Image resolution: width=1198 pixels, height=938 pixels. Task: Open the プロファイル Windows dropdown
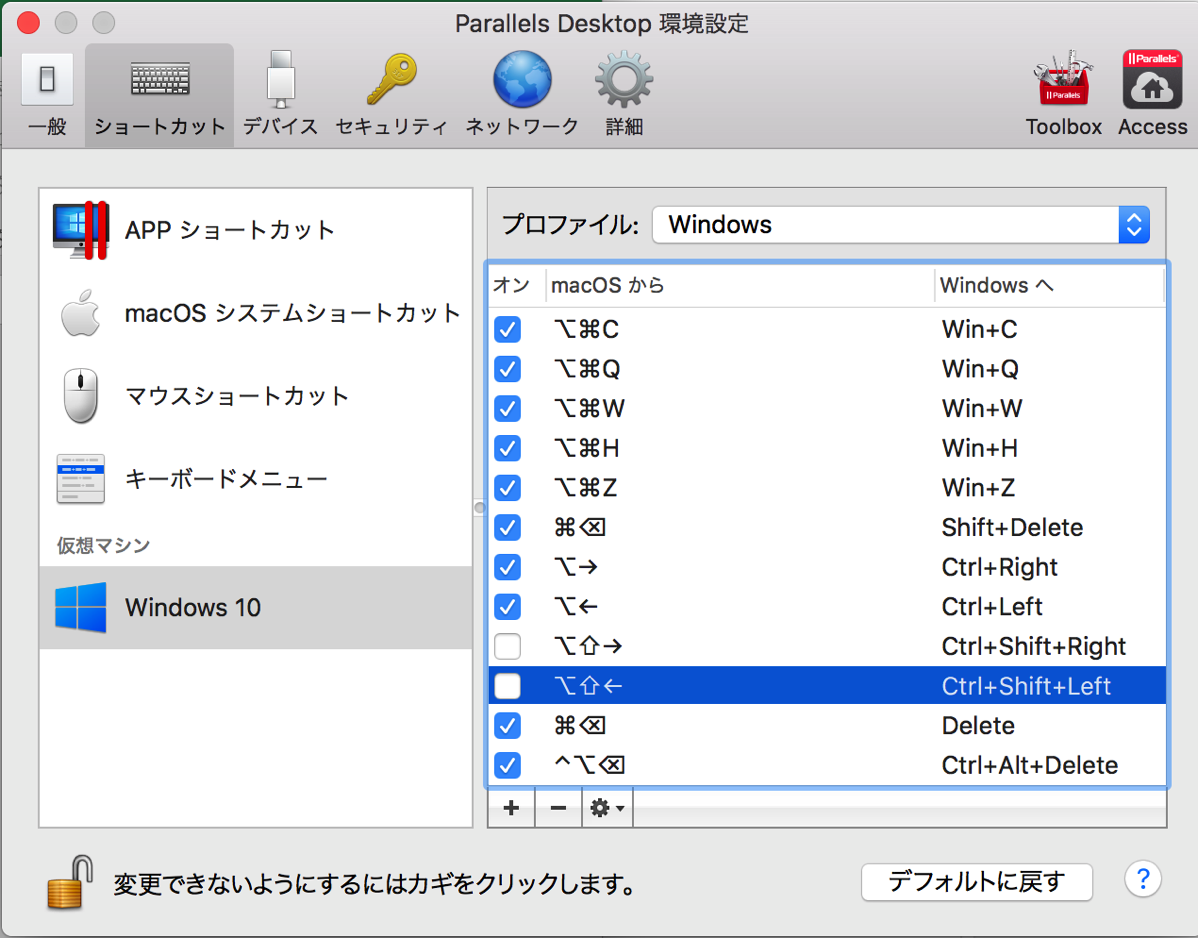click(901, 225)
